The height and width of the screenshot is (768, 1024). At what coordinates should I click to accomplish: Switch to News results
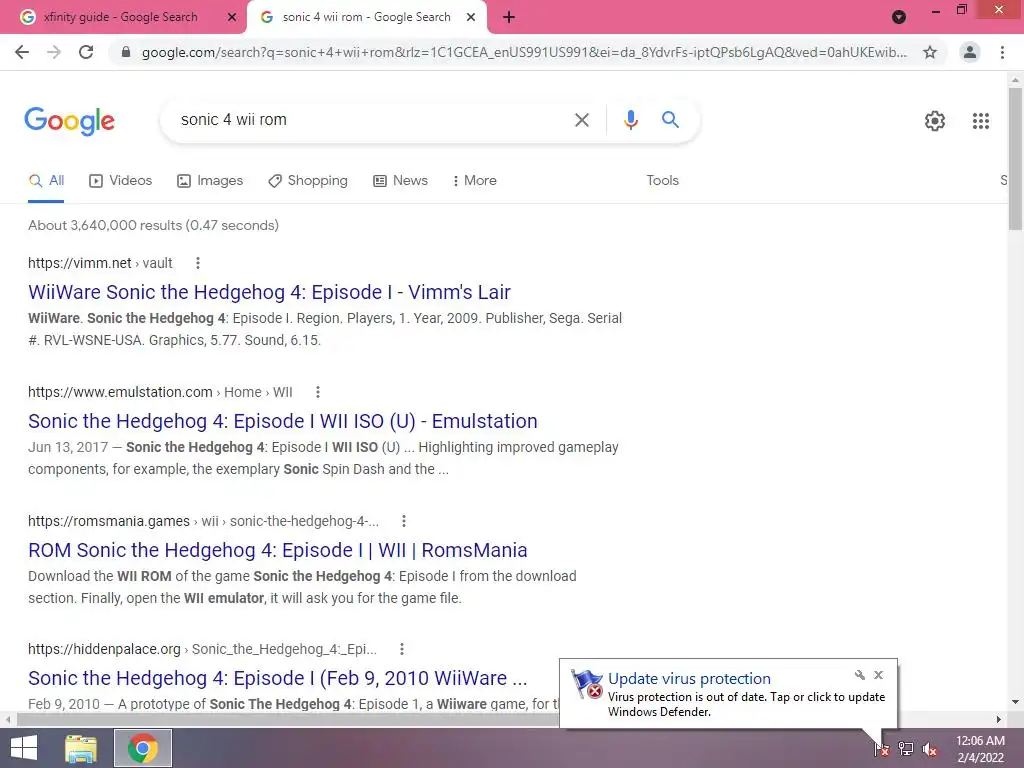[400, 181]
